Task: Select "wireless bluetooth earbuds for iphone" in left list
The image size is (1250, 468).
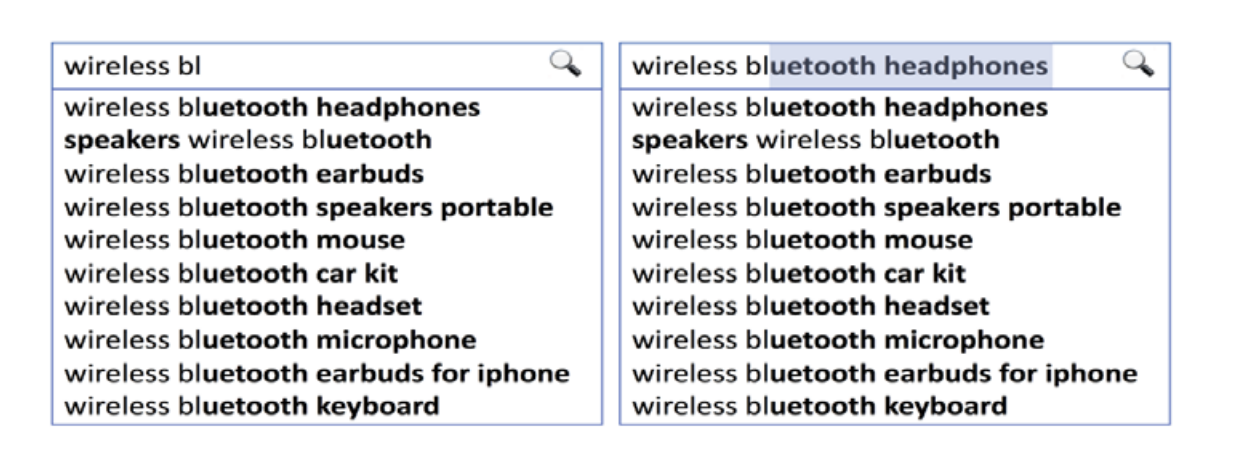Action: point(317,374)
